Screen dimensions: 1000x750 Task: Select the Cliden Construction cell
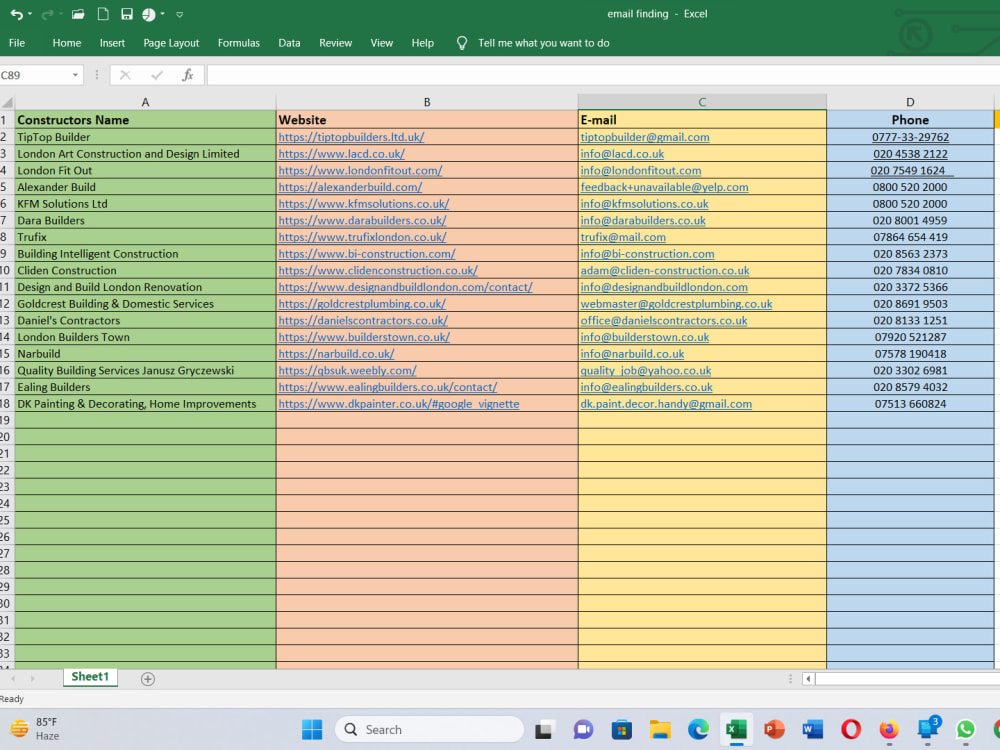145,270
